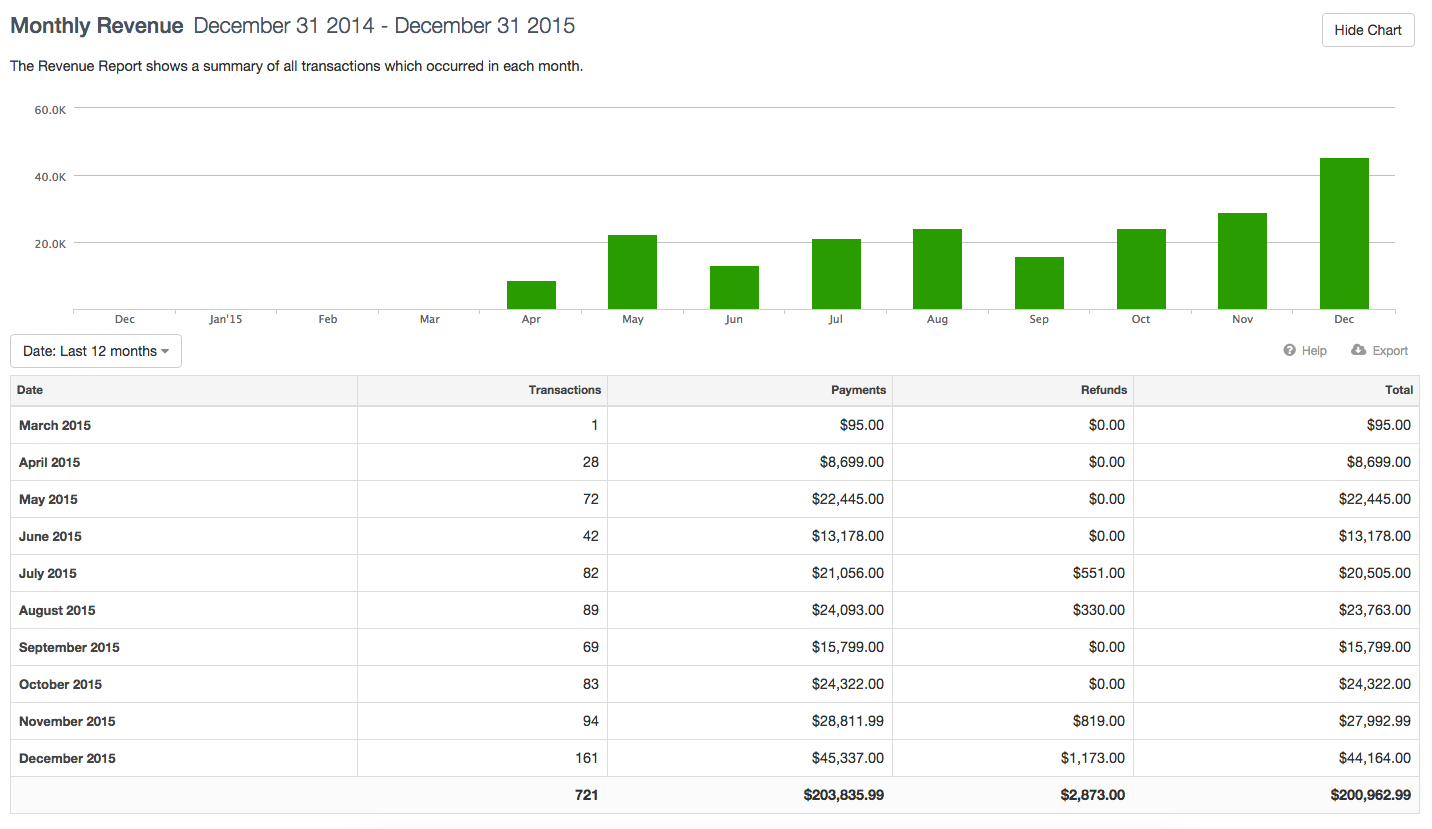The width and height of the screenshot is (1432, 829).
Task: Click the $819.00 refund in November row
Action: tap(1098, 722)
